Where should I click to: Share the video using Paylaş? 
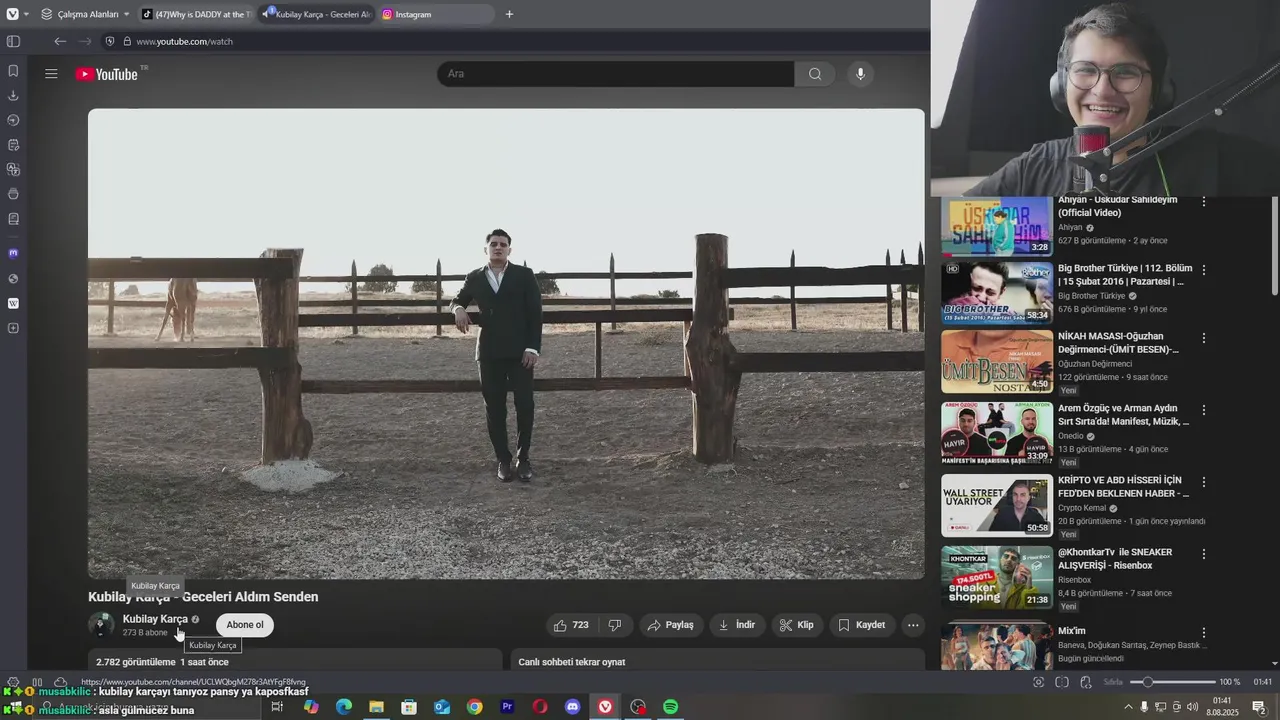click(670, 625)
